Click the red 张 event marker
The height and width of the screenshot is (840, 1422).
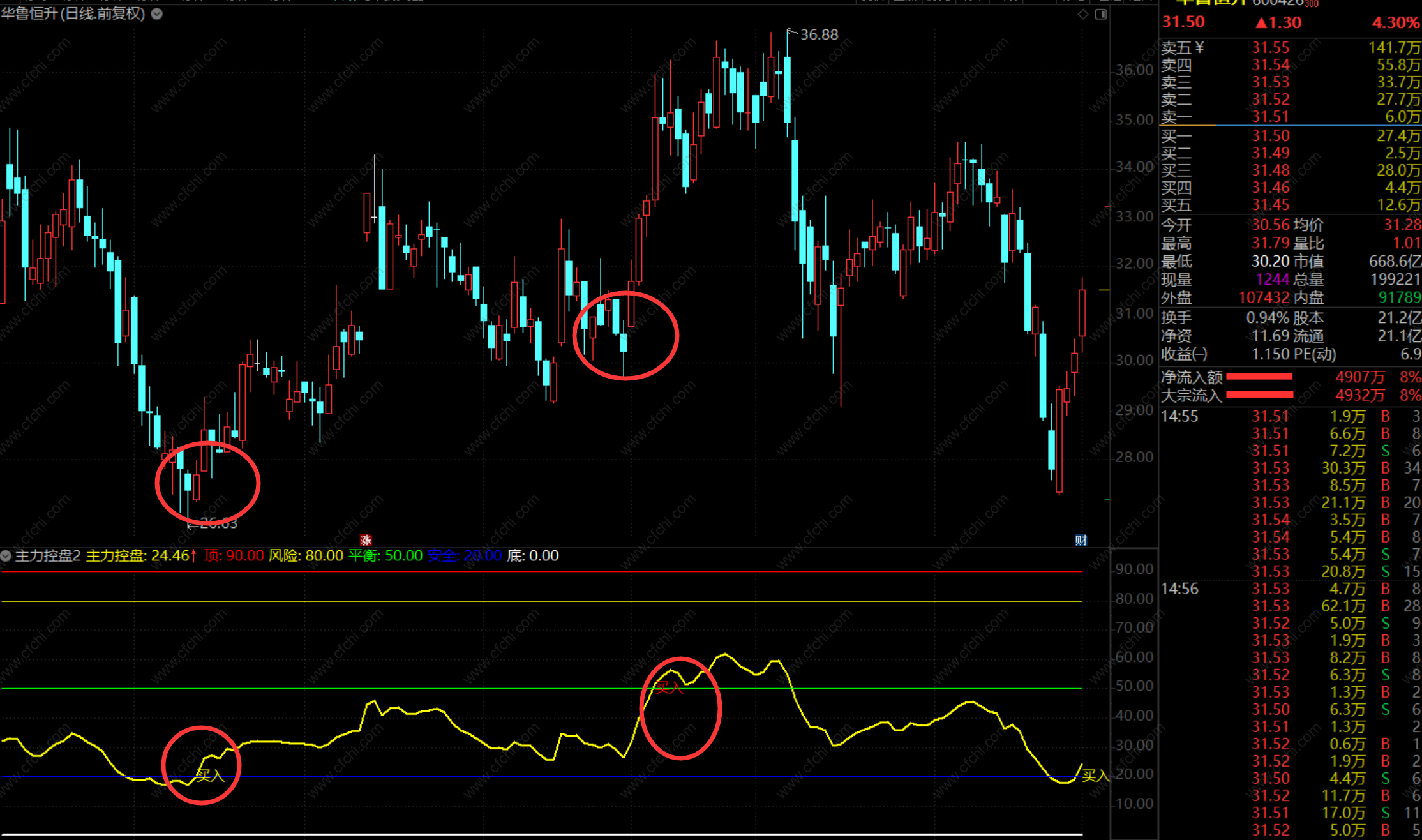click(x=366, y=540)
